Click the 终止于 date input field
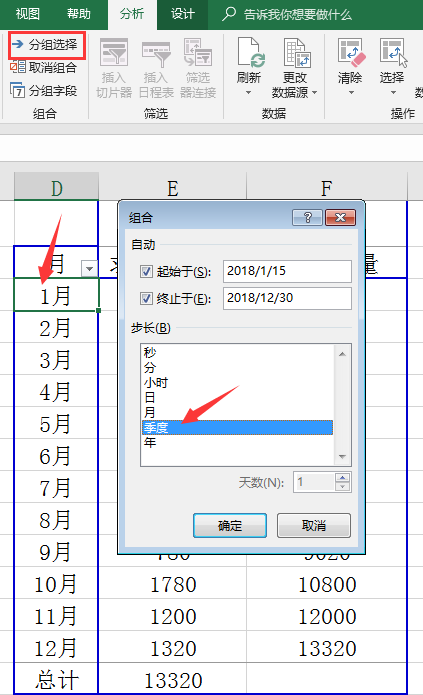423x695 pixels. [287, 298]
